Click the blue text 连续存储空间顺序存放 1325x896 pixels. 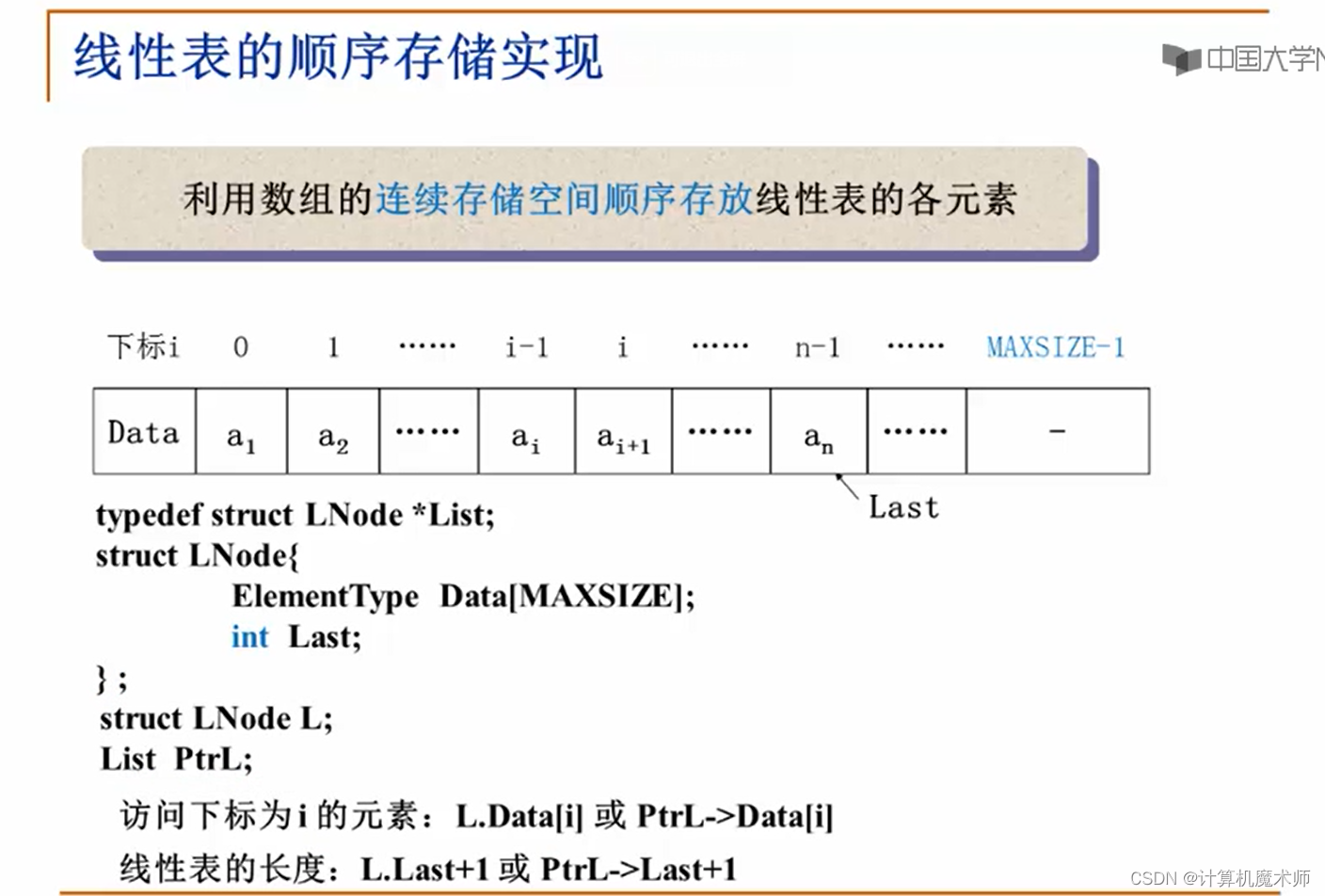coord(565,200)
